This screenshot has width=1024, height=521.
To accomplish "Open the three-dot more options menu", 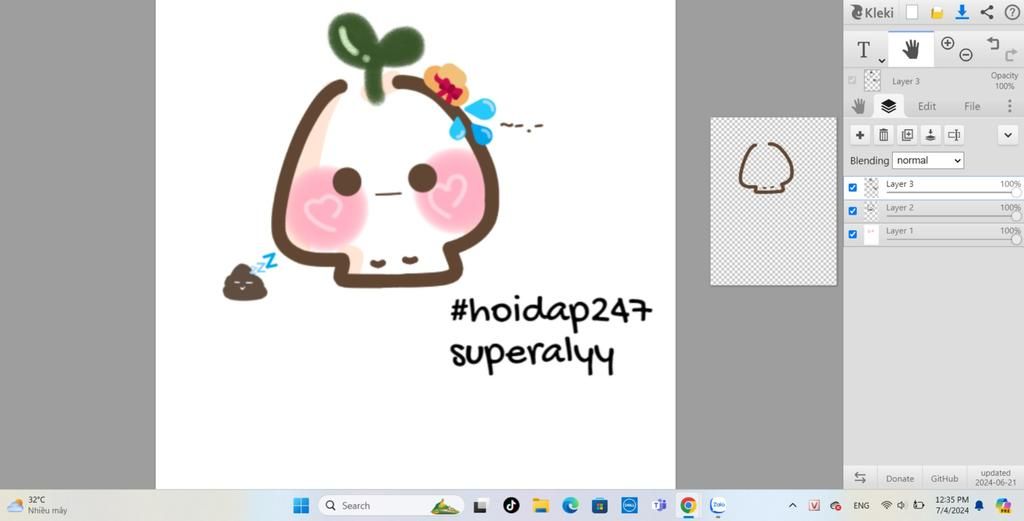I will [x=1010, y=106].
